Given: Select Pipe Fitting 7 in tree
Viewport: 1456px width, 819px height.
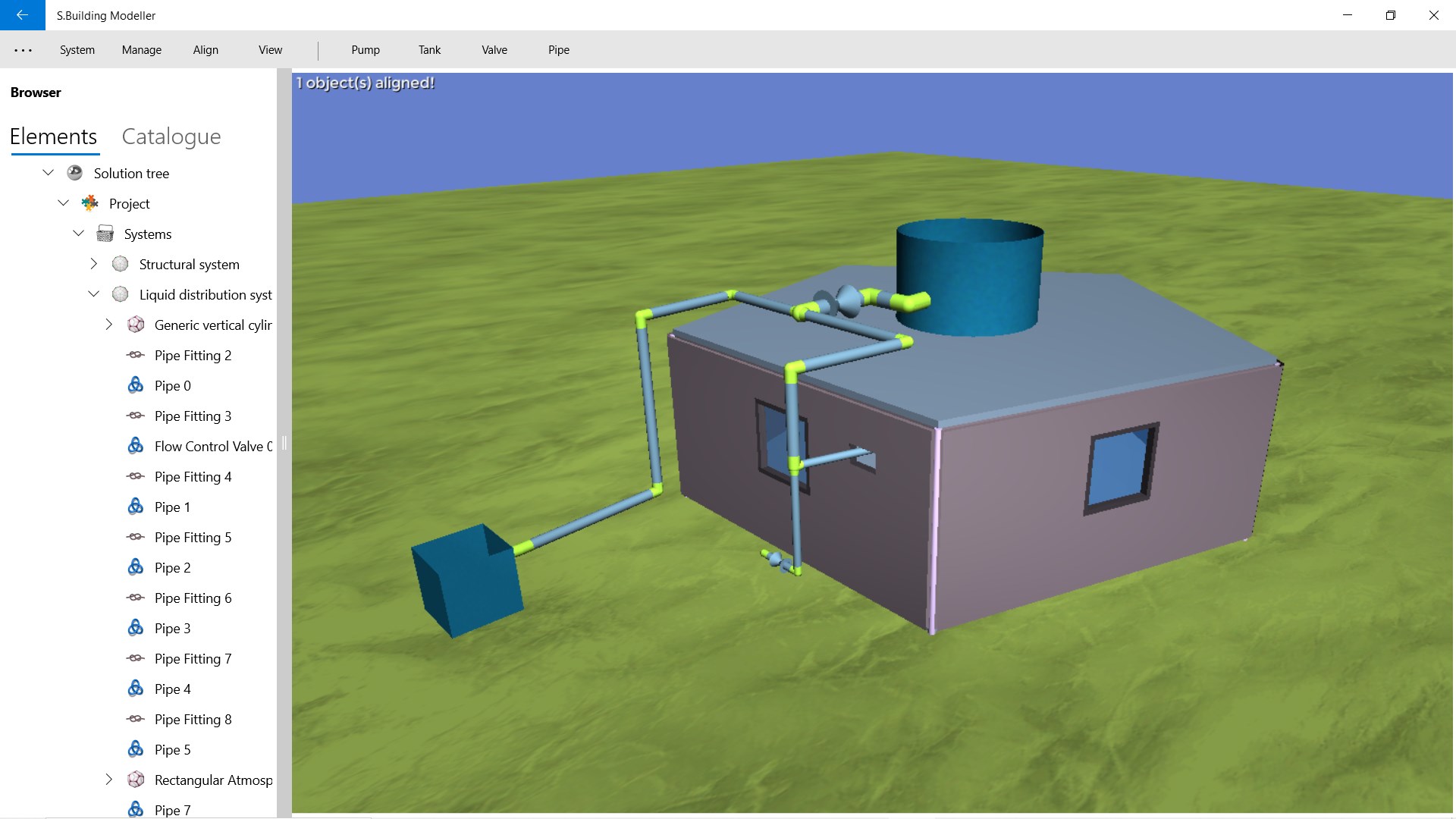Looking at the screenshot, I should pyautogui.click(x=193, y=658).
